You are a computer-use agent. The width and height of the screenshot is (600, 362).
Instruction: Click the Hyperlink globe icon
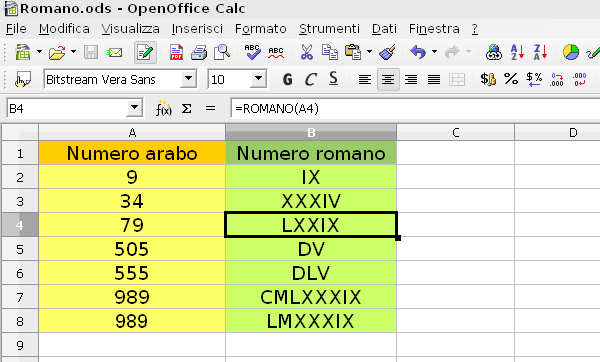(x=494, y=52)
